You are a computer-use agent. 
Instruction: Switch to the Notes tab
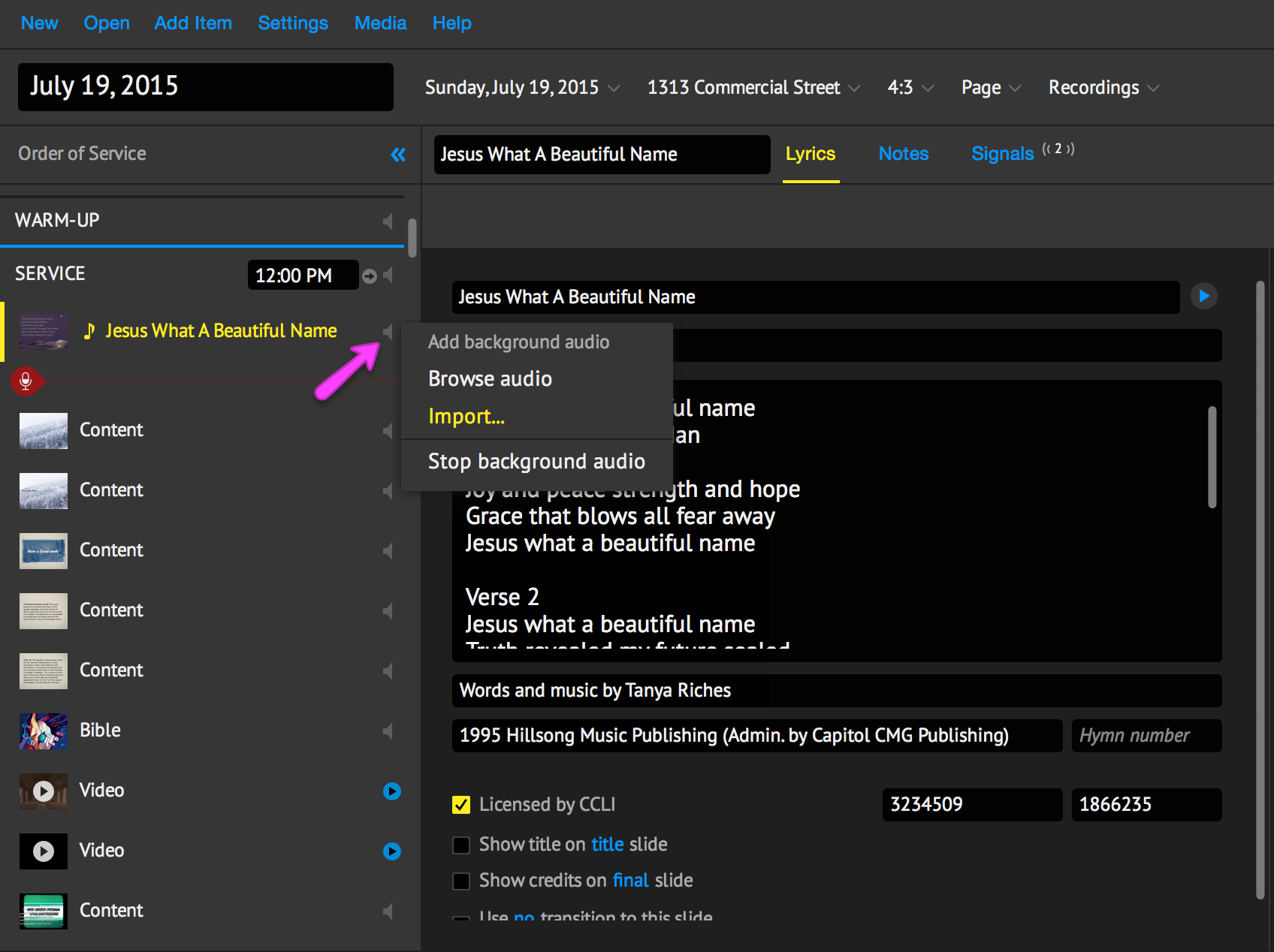coord(903,154)
